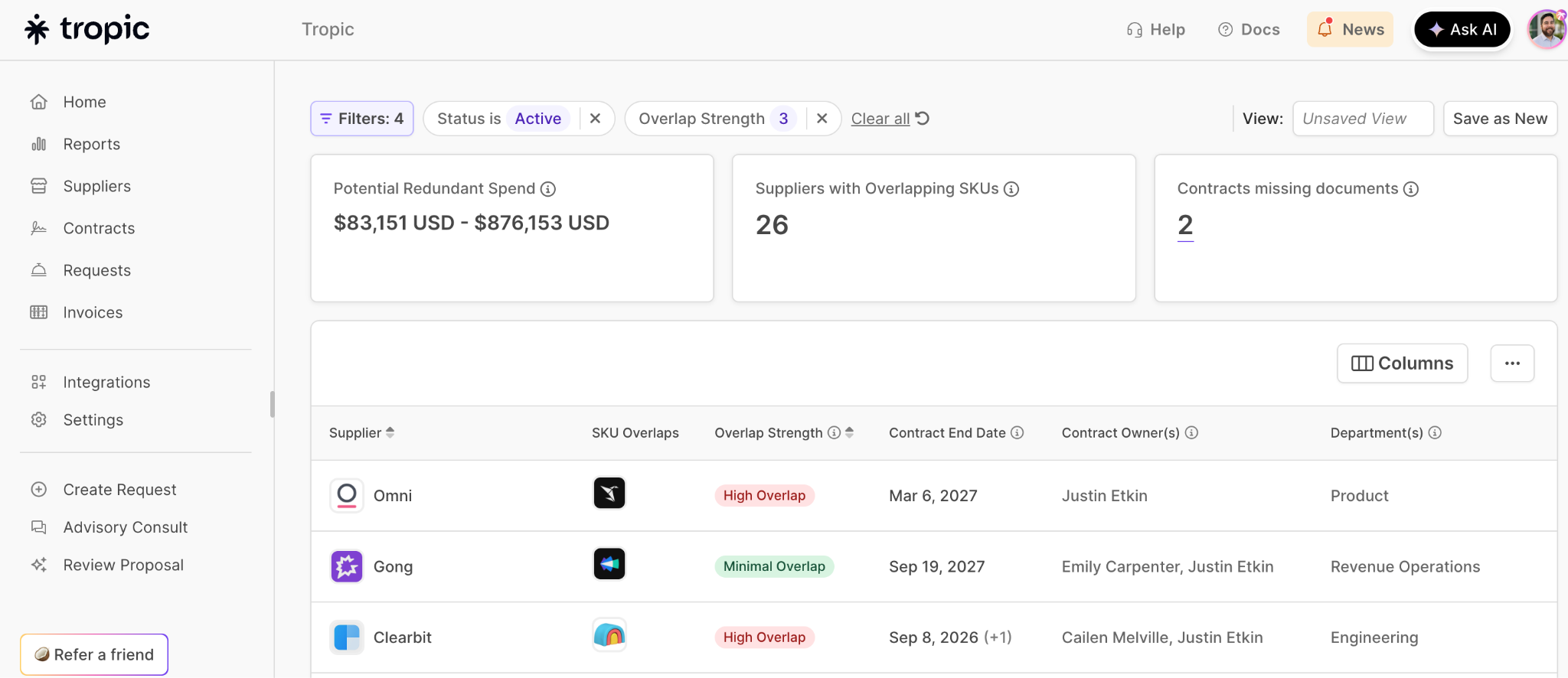Open Integrations from the sidebar
Screen dimensions: 1568x678
point(106,382)
